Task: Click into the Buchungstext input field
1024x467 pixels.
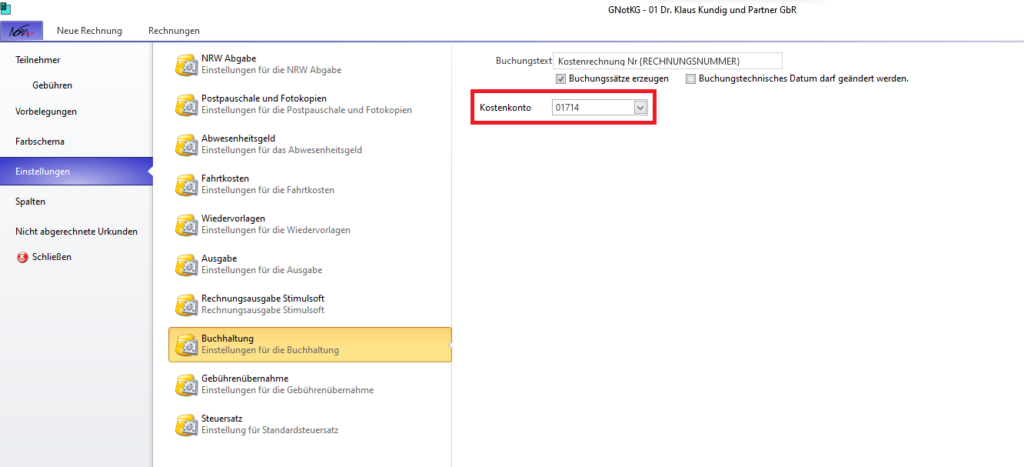Action: (667, 61)
